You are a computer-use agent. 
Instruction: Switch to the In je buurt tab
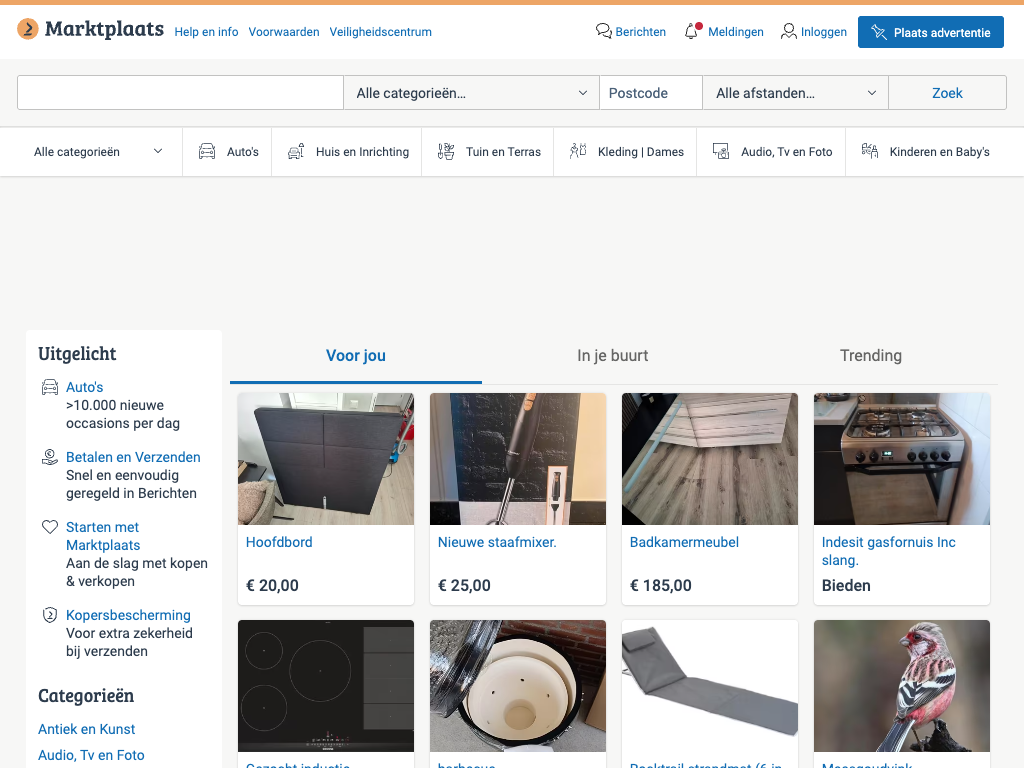(x=613, y=356)
